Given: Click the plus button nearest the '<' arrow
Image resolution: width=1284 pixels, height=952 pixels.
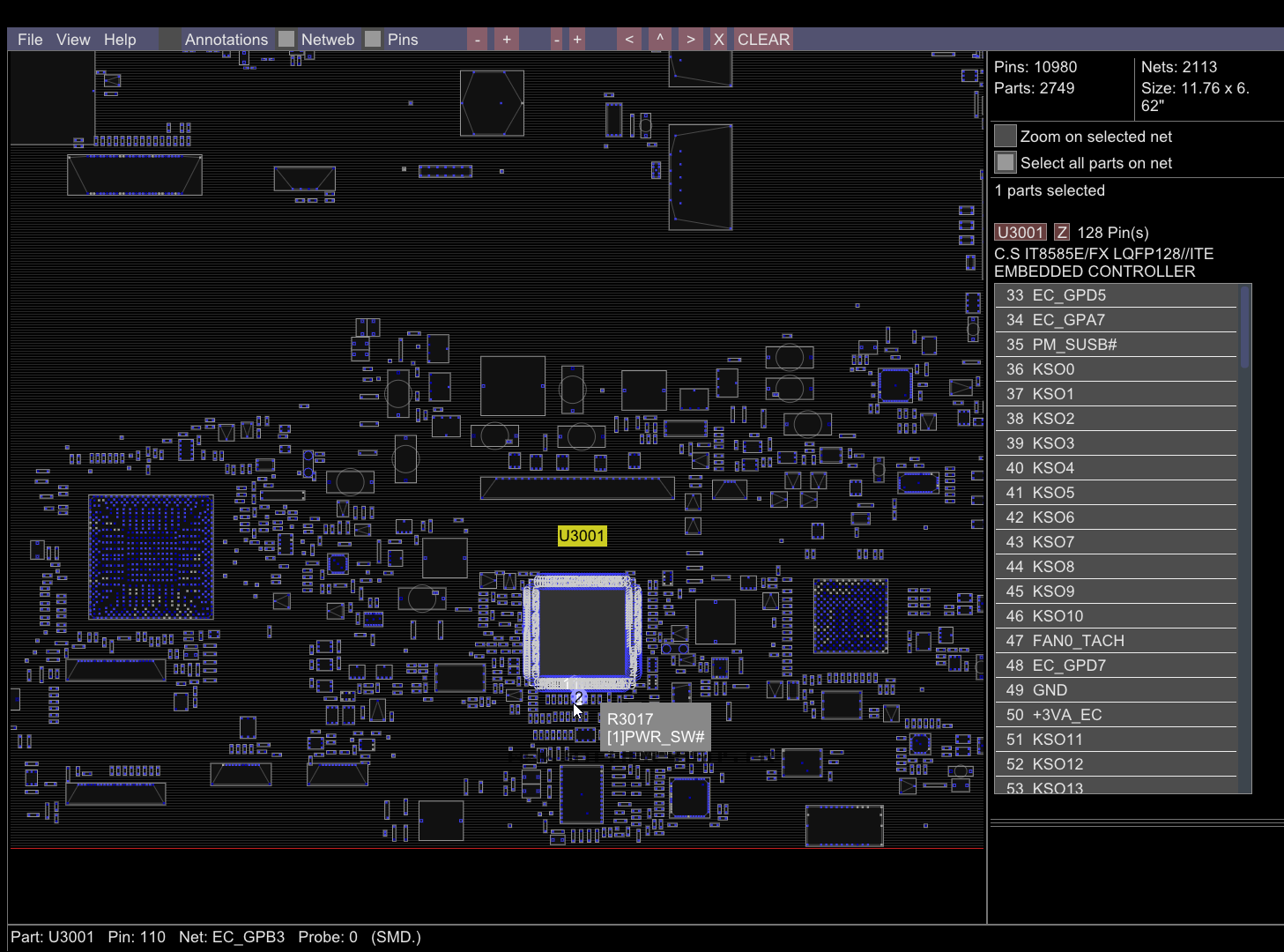Looking at the screenshot, I should click(x=577, y=40).
